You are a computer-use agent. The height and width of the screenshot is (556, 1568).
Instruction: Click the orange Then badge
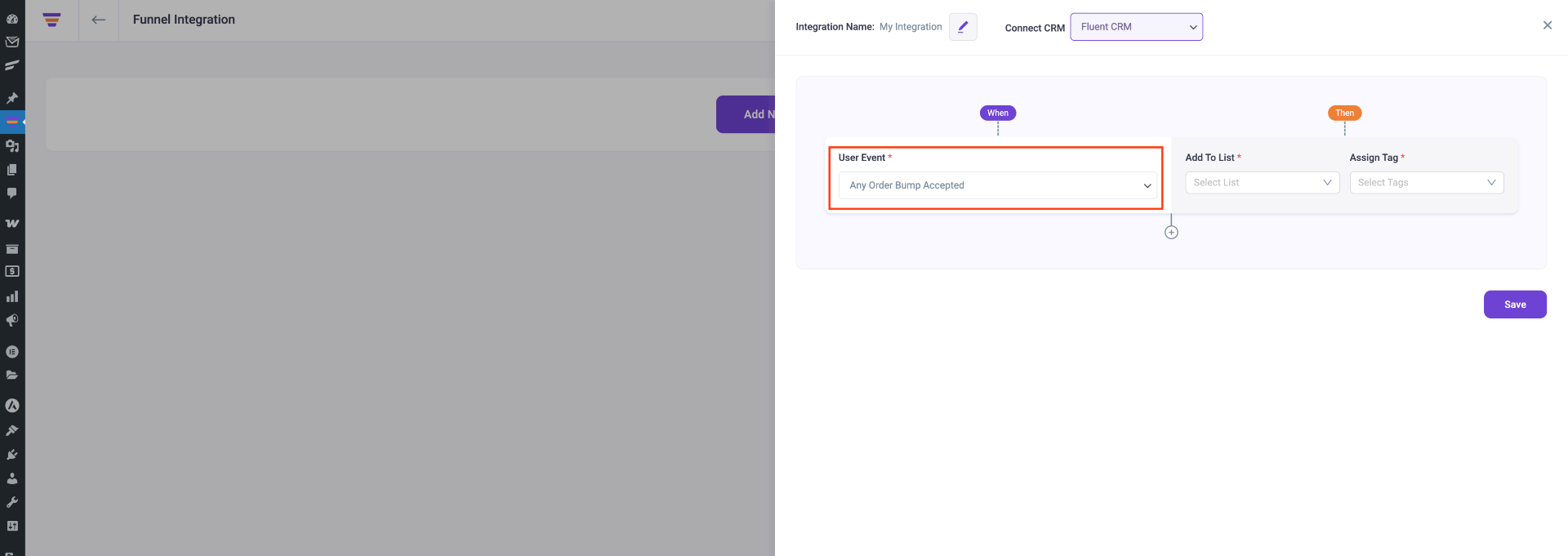tap(1344, 113)
